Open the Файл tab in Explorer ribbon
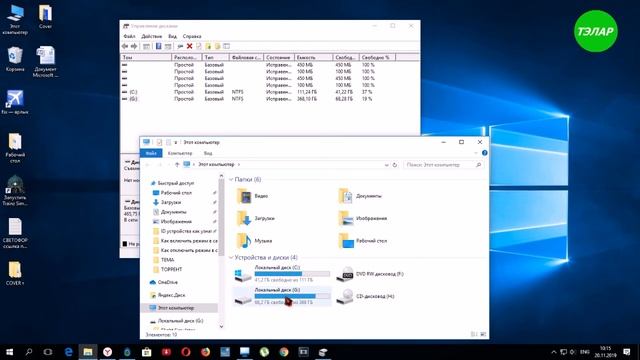Image resolution: width=640 pixels, height=360 pixels. (x=151, y=153)
